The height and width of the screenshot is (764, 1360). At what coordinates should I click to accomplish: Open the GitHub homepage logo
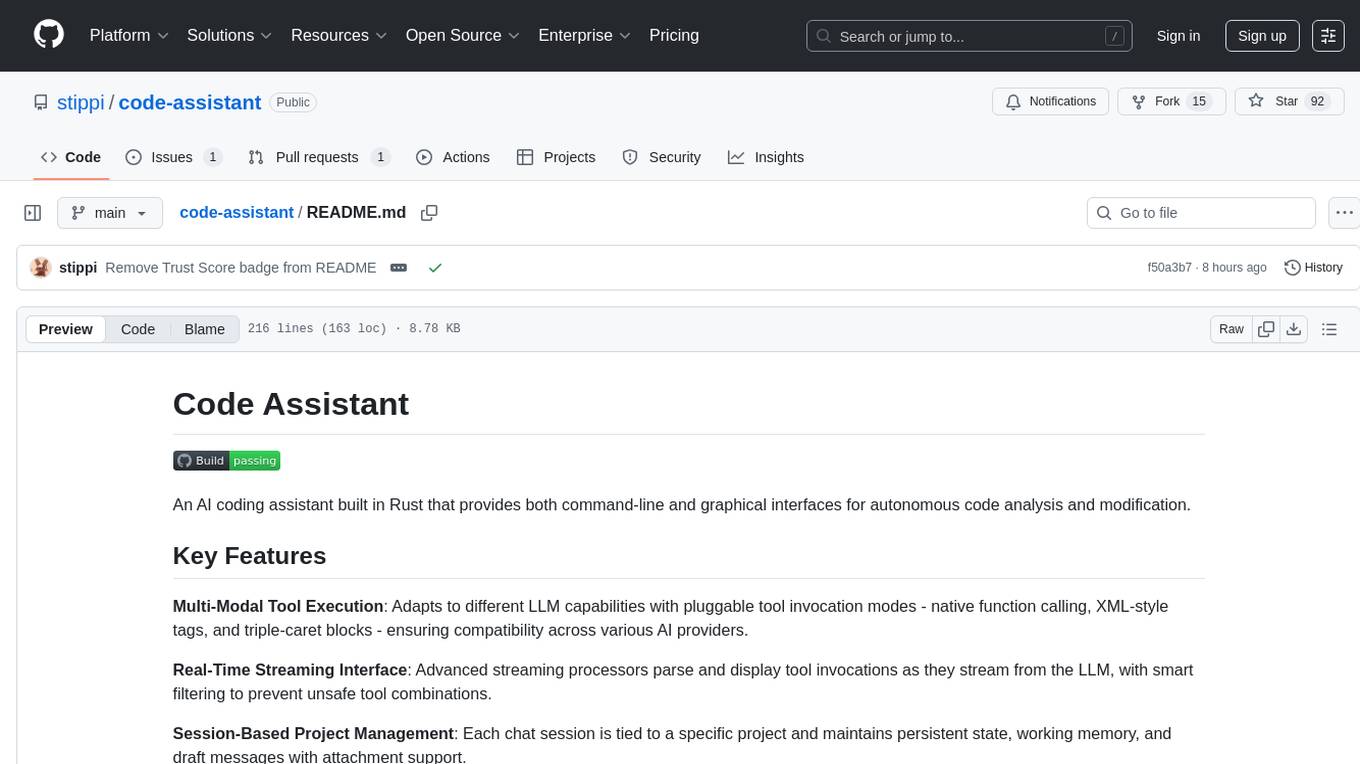[x=49, y=35]
